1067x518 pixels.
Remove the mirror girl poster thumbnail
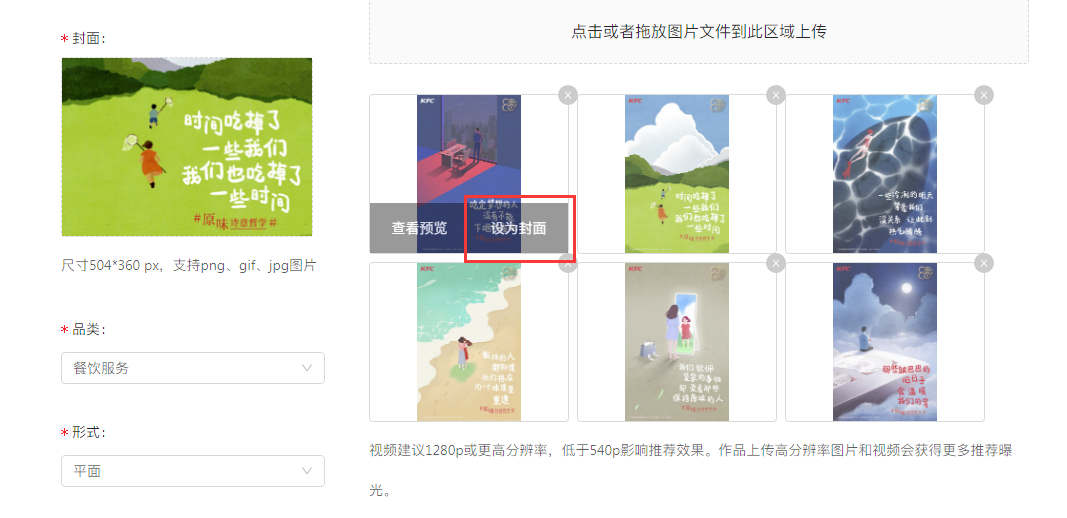pyautogui.click(x=776, y=263)
